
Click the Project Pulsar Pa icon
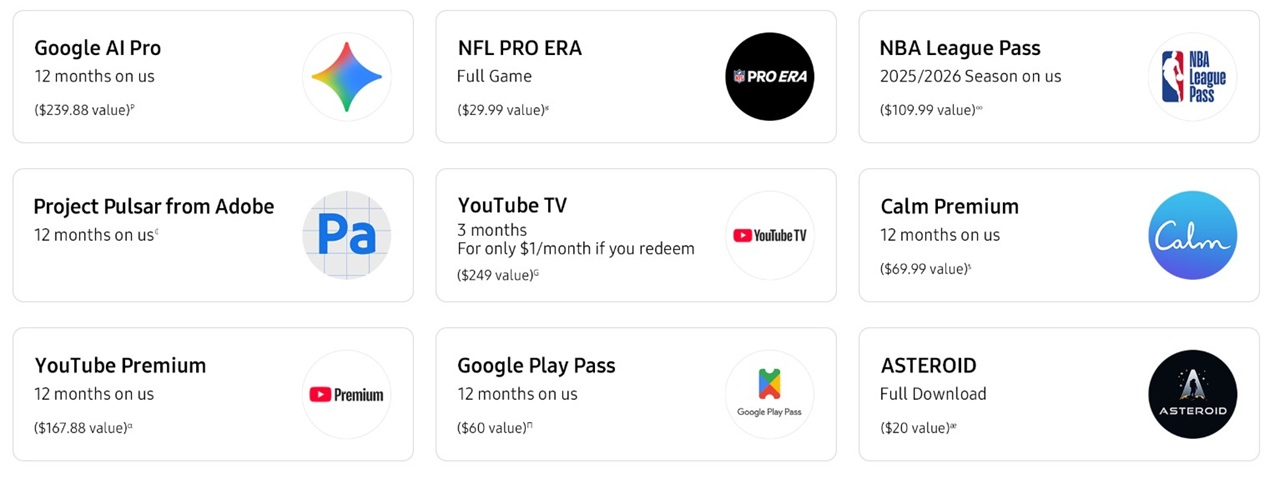pyautogui.click(x=346, y=235)
